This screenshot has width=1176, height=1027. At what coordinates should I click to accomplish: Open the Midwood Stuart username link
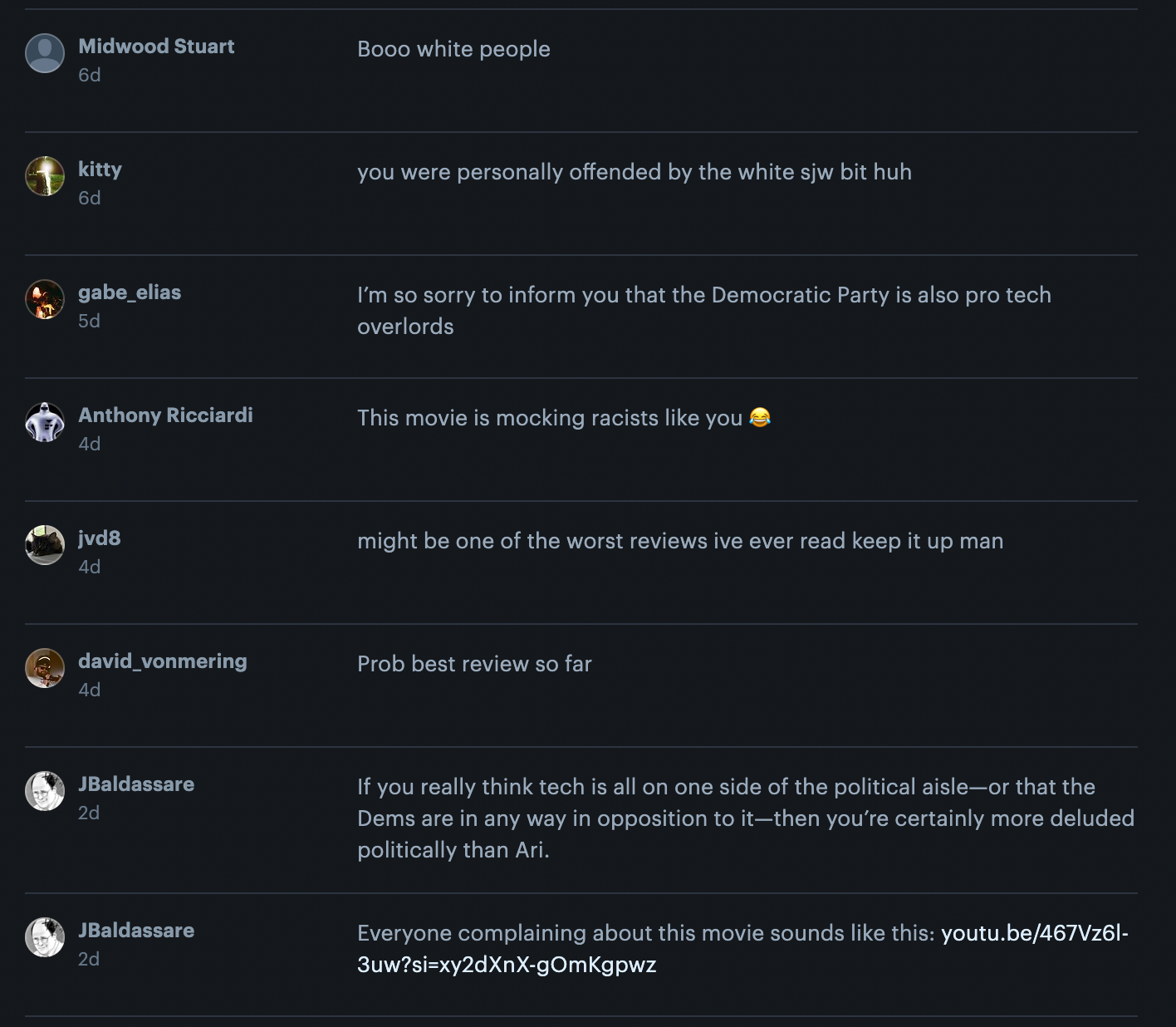coord(156,47)
